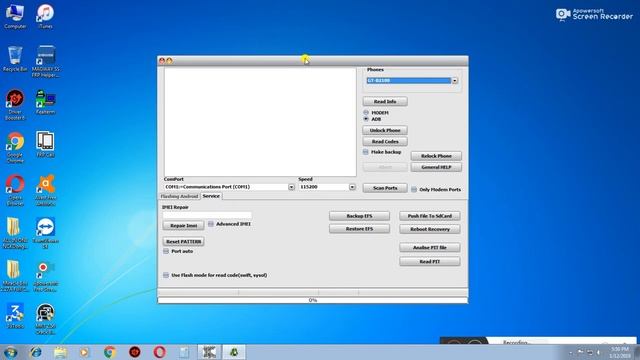Toggle Only Modem Ports checkbox
Screen dimensions: 640x360
pyautogui.click(x=414, y=189)
